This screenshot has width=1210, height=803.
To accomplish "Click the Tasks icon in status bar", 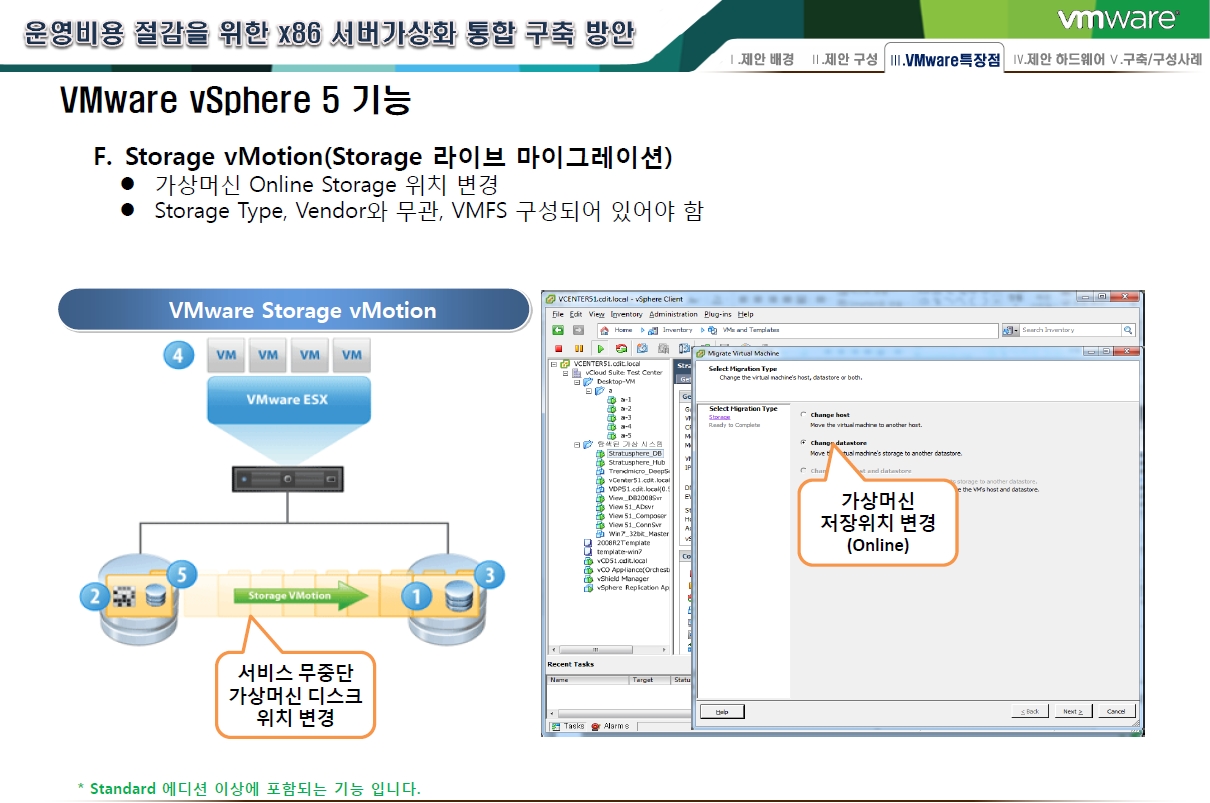I will coord(556,726).
